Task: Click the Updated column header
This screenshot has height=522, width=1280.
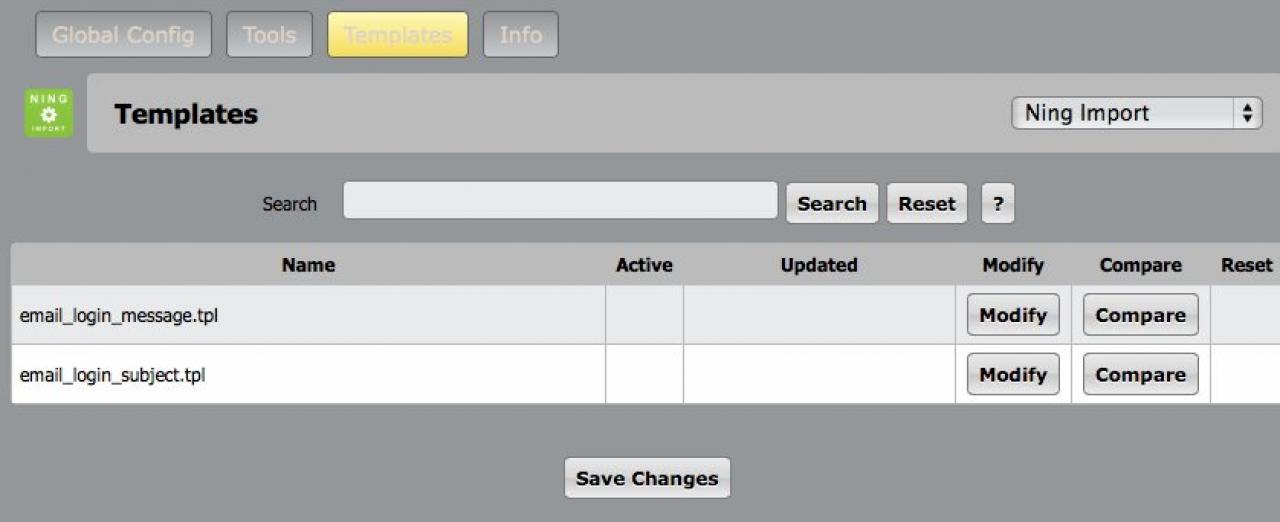Action: 819,265
